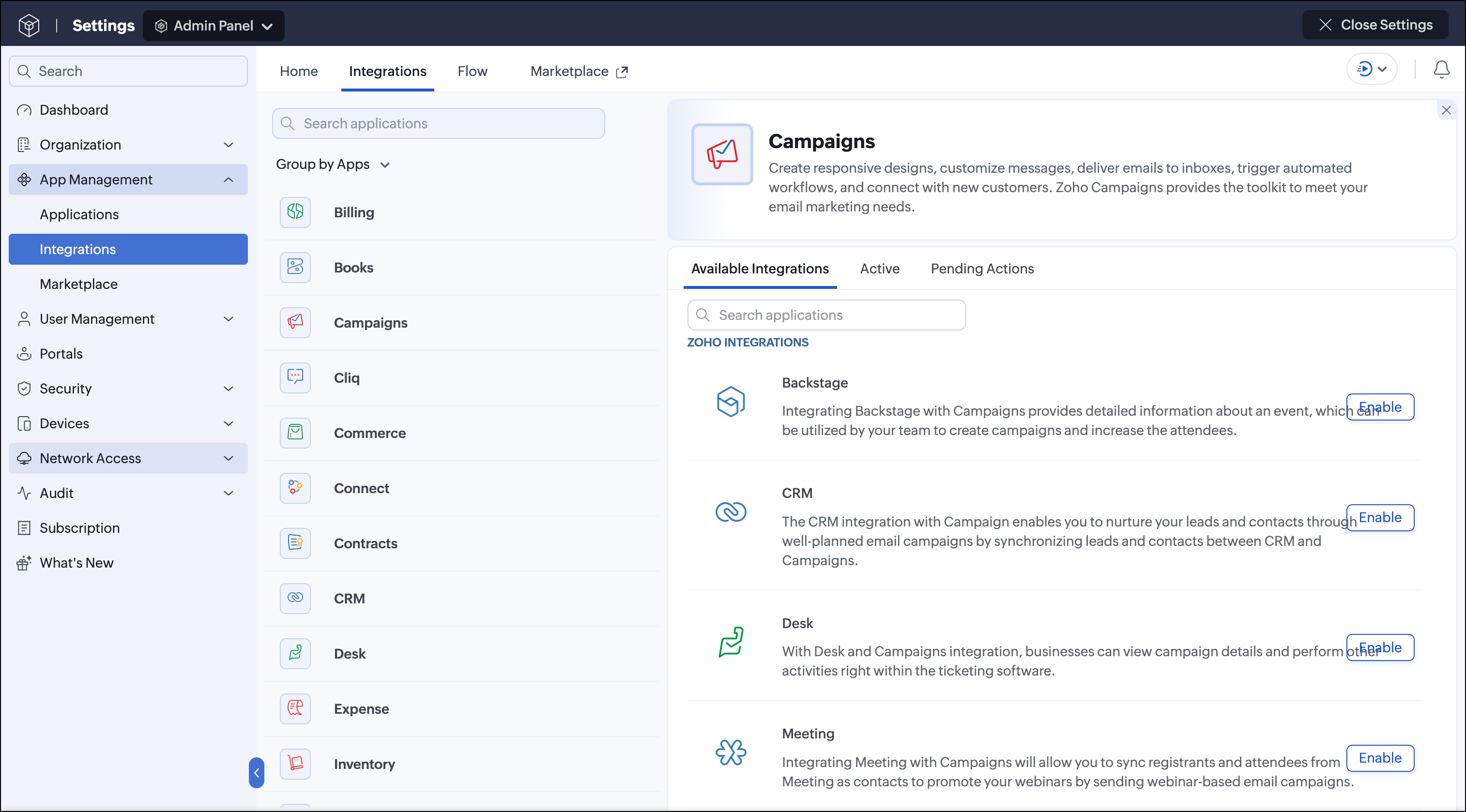Focus the Search applications field above app list
Image resolution: width=1466 pixels, height=812 pixels.
tap(438, 123)
